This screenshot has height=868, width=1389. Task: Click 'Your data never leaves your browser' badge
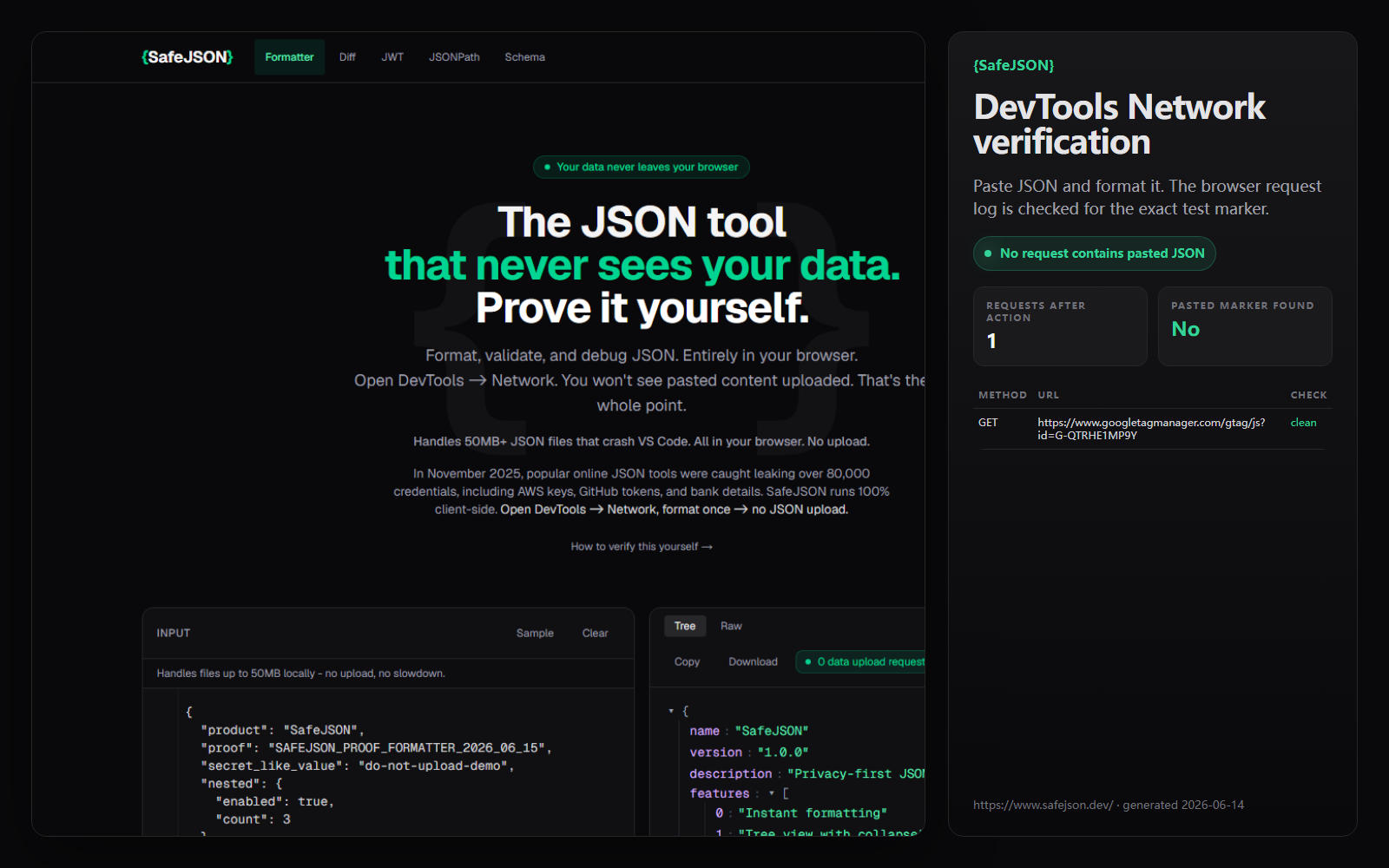(x=641, y=167)
